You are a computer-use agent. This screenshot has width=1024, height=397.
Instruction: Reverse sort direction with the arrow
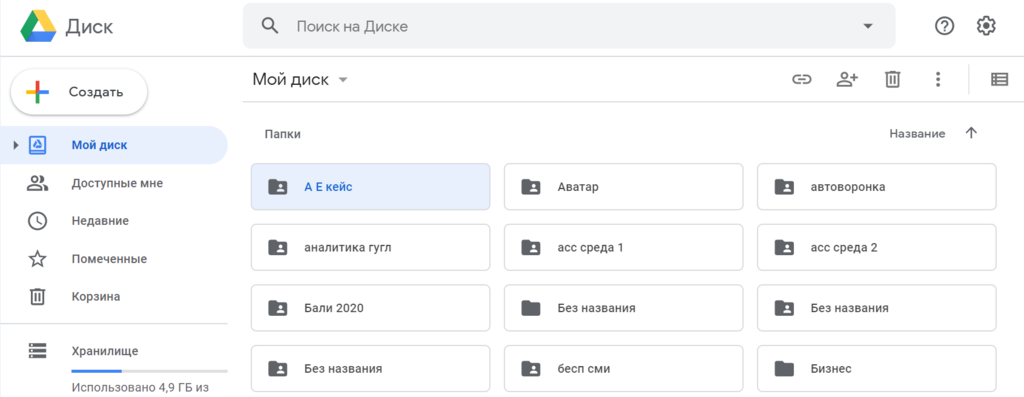(x=971, y=133)
